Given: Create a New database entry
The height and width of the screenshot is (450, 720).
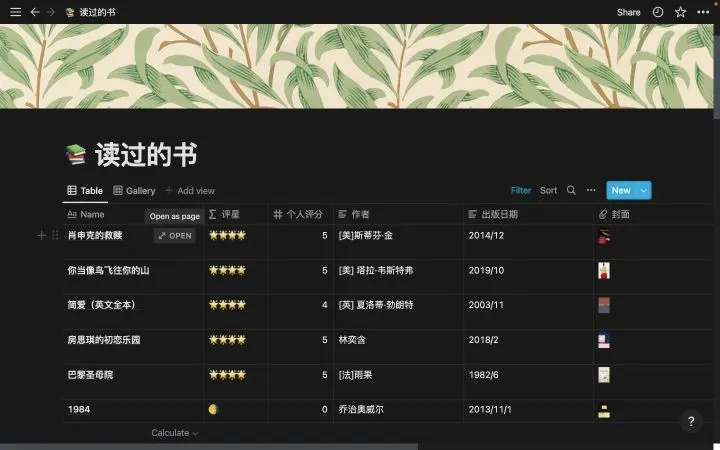Looking at the screenshot, I should [x=621, y=190].
